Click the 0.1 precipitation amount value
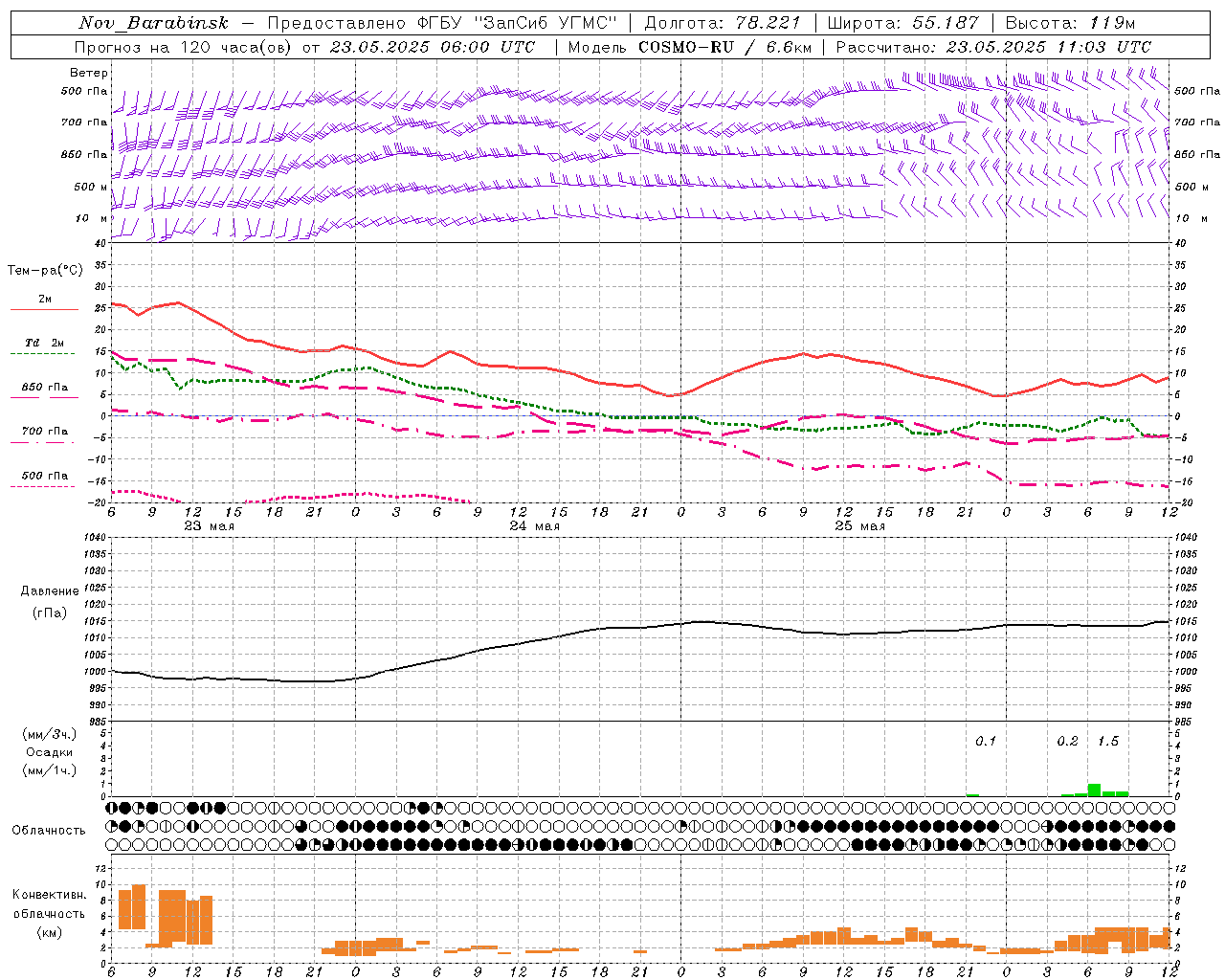The image size is (1225, 980). tap(986, 742)
